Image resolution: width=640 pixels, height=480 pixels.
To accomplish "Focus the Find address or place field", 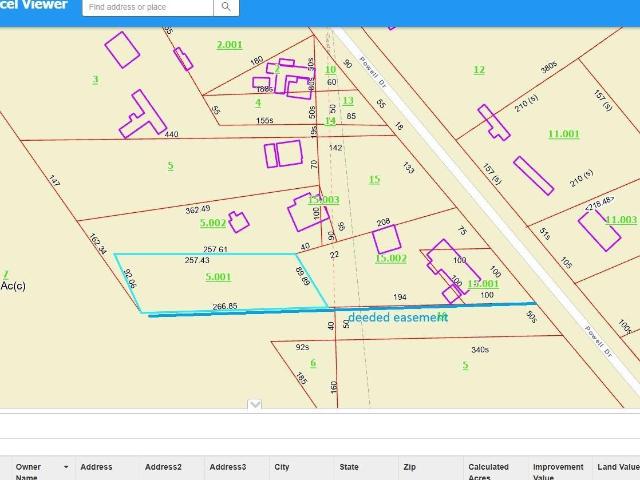I will (x=148, y=7).
